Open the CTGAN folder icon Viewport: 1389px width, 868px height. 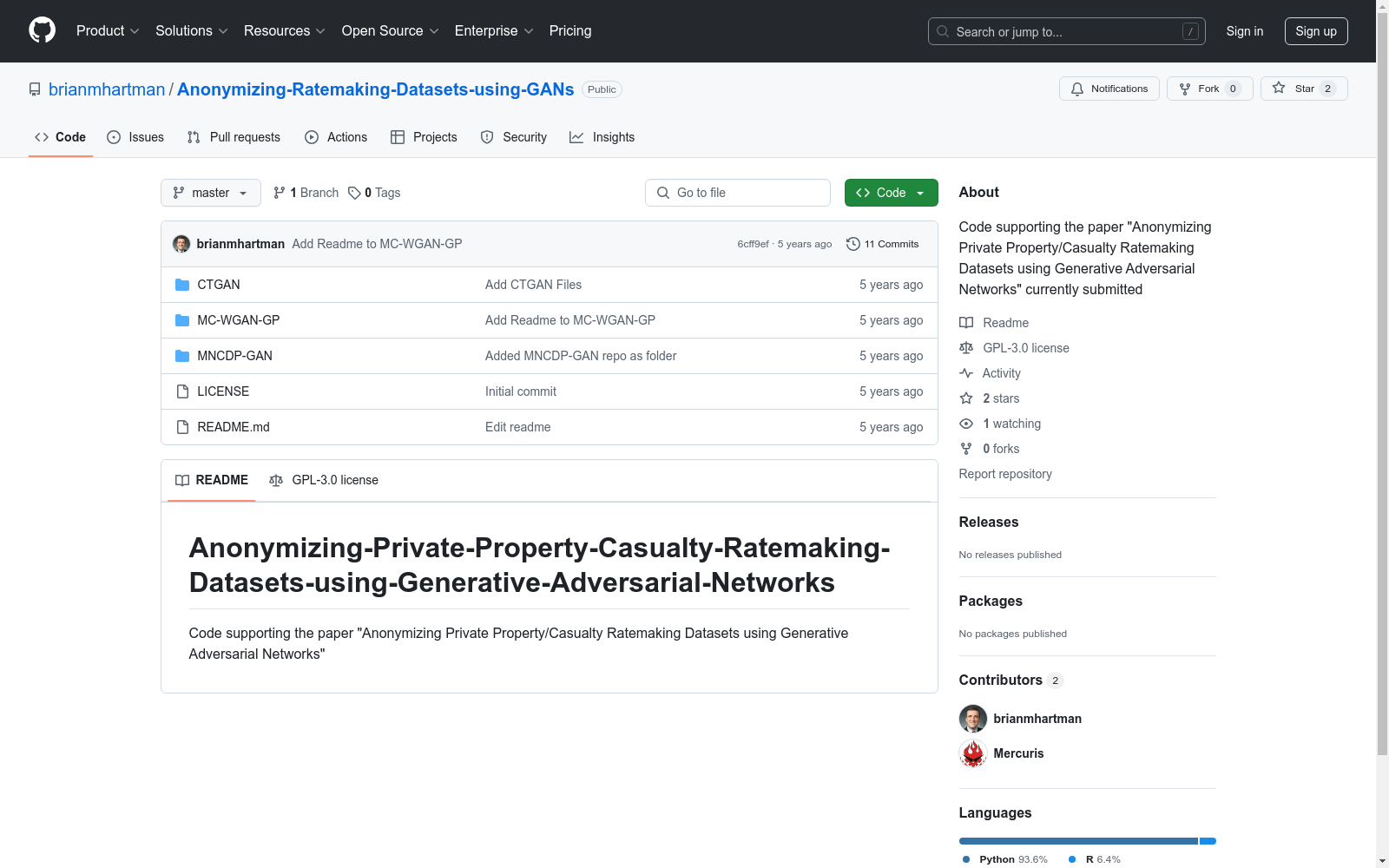[x=182, y=285]
